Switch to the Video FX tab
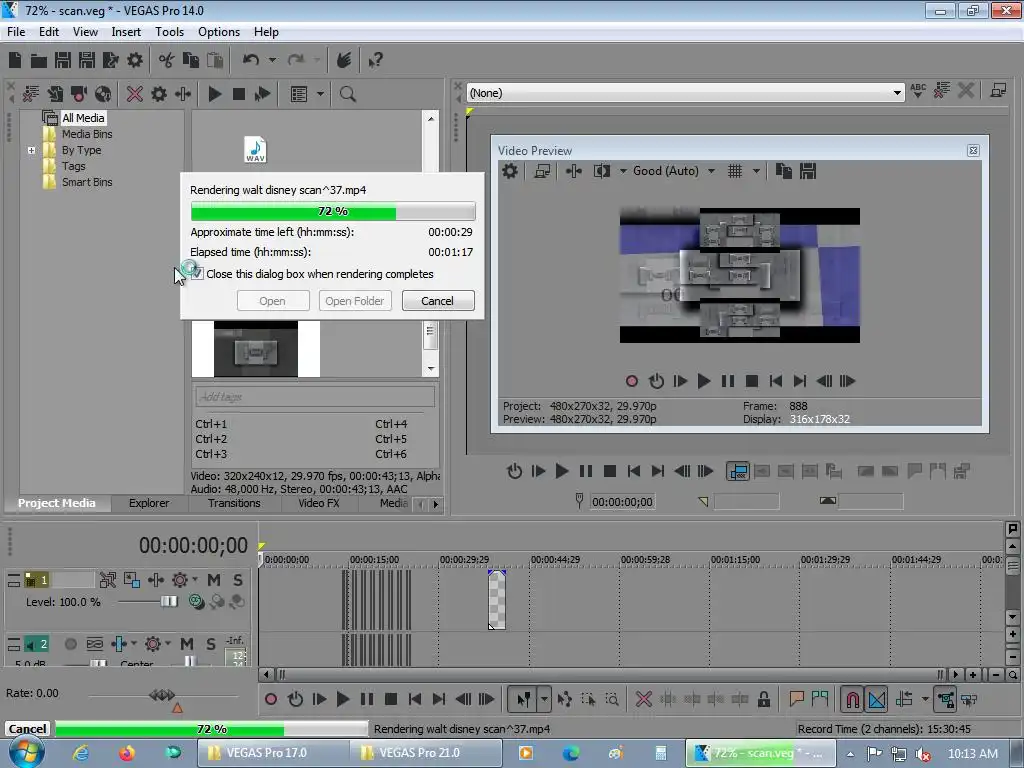The height and width of the screenshot is (768, 1024). (x=319, y=503)
